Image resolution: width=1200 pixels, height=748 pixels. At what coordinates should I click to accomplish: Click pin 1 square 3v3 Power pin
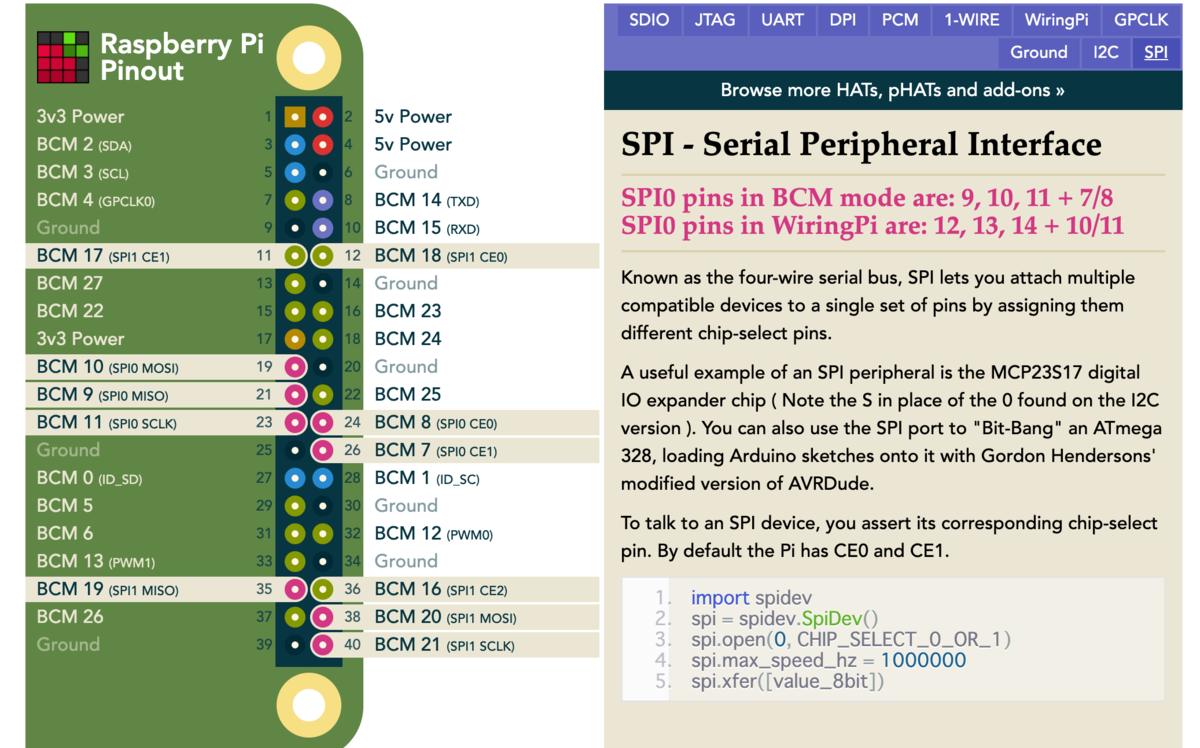coord(295,117)
